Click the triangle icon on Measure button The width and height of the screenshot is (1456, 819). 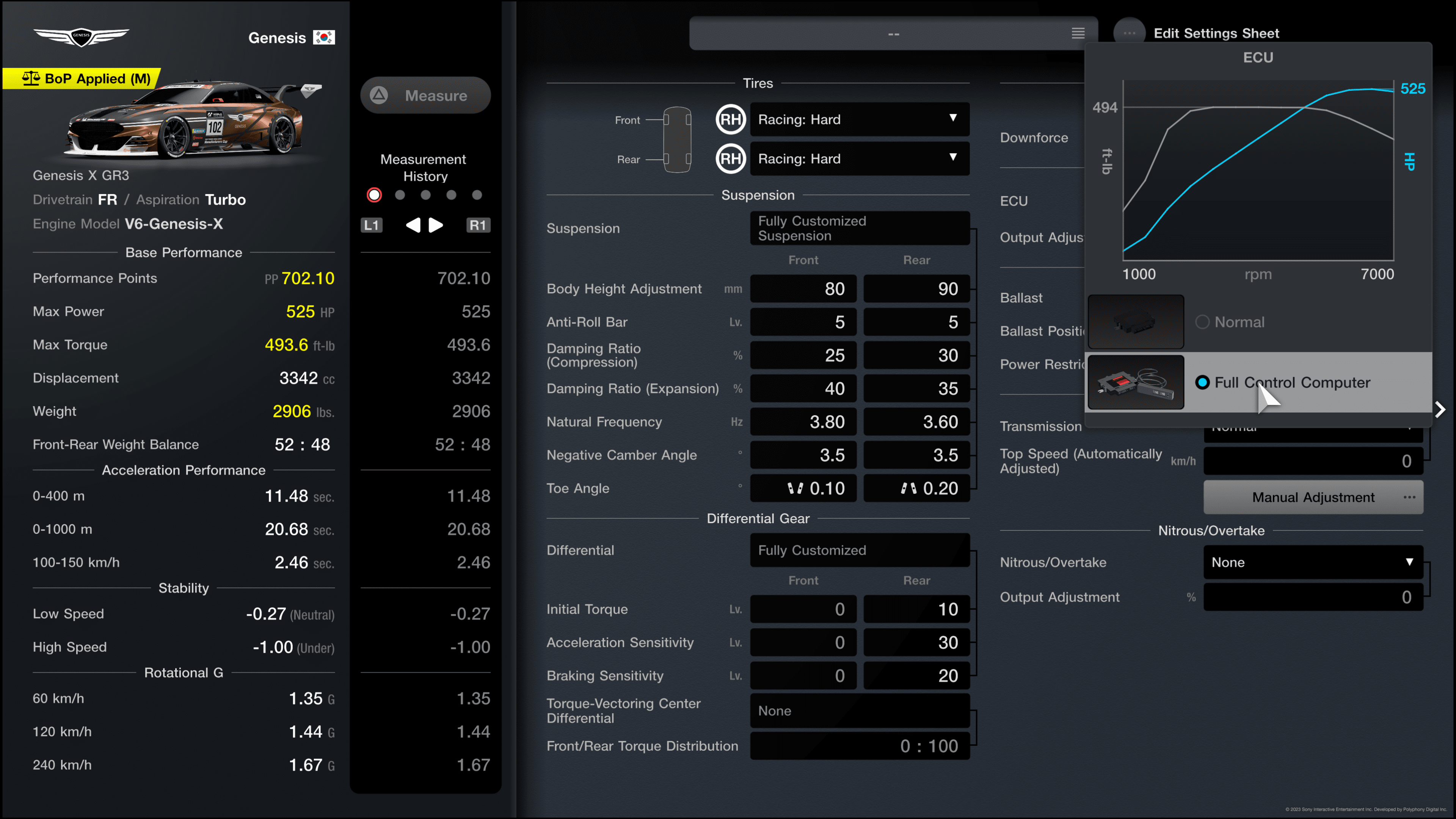pos(379,95)
